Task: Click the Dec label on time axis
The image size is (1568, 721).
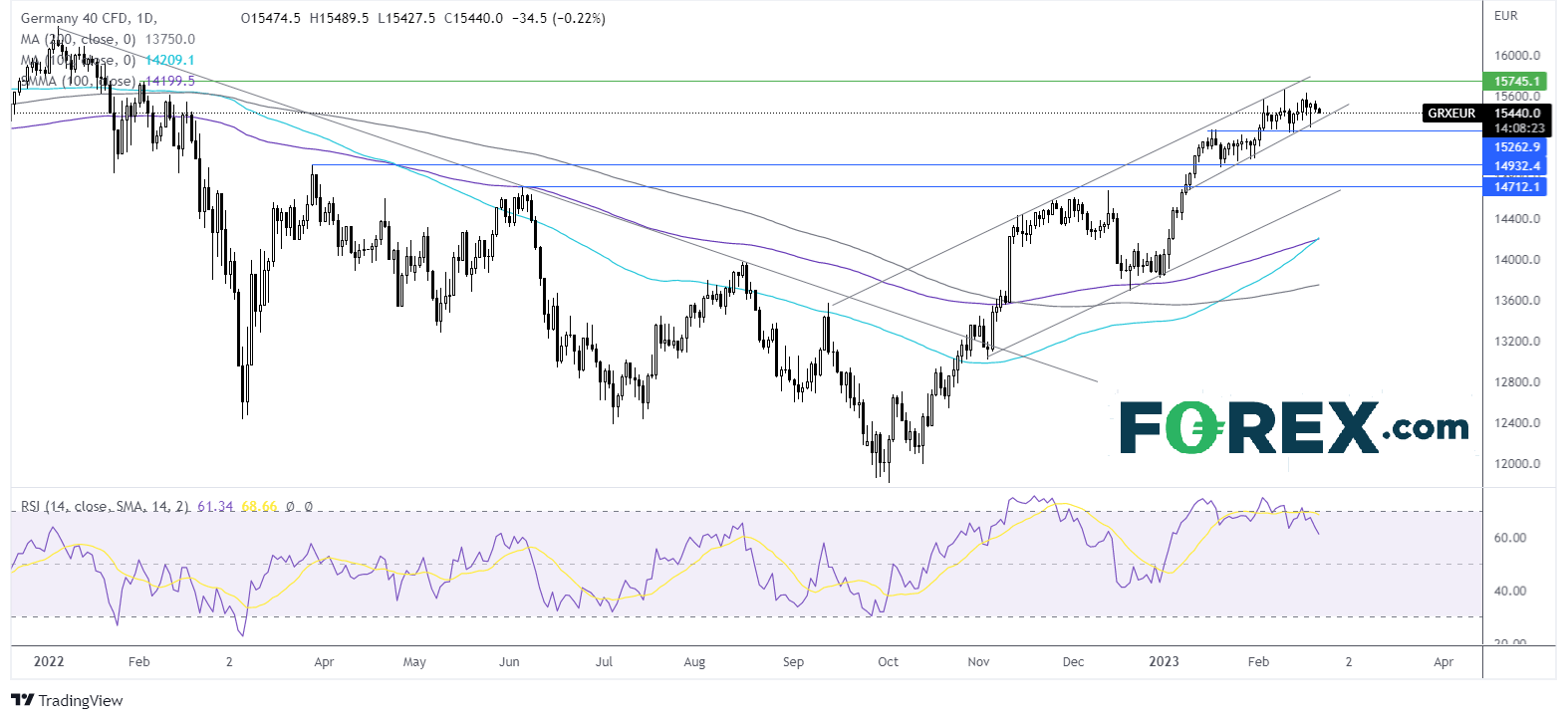Action: [x=1073, y=661]
